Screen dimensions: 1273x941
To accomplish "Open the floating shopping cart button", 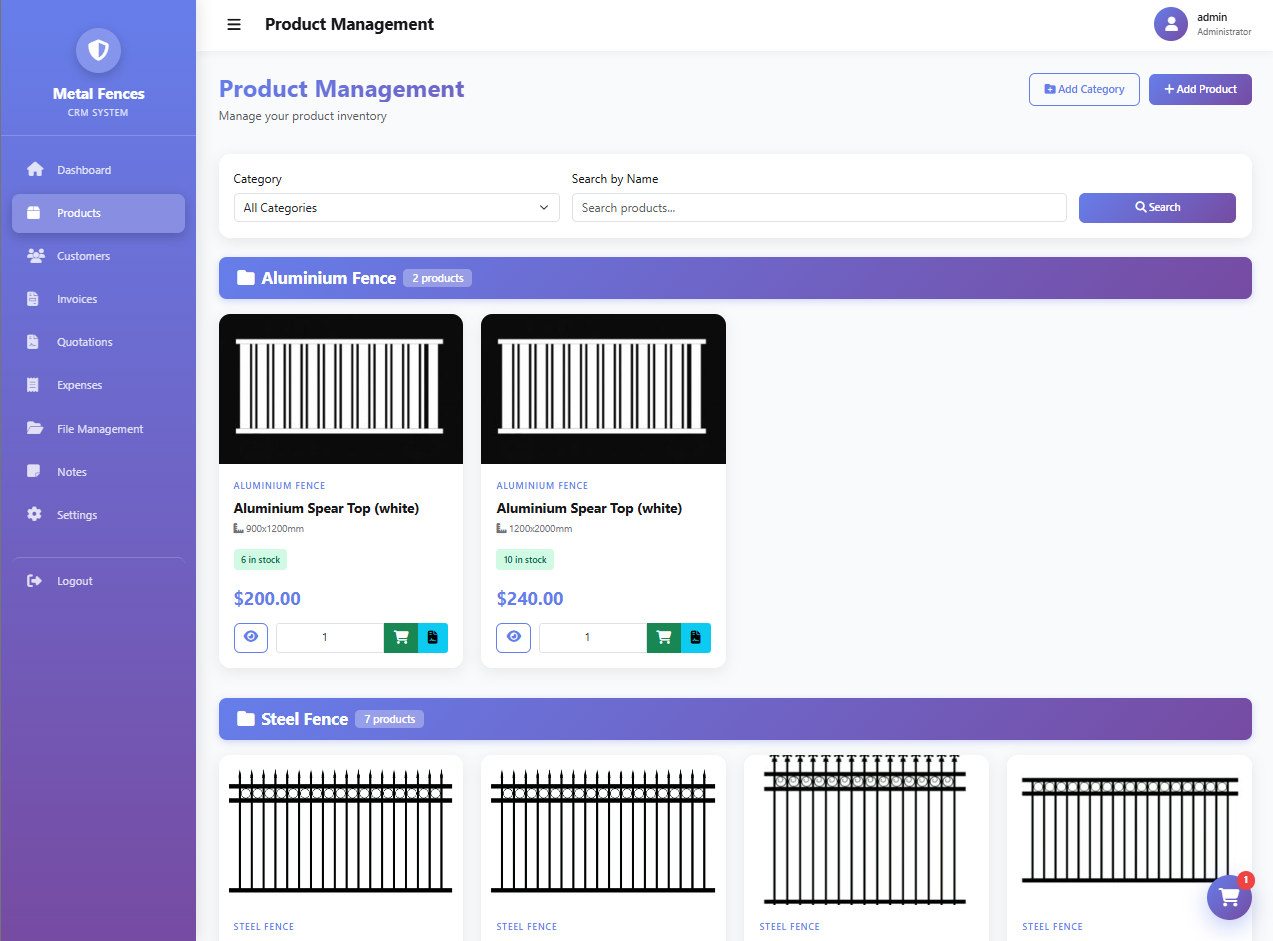I will [x=1229, y=897].
